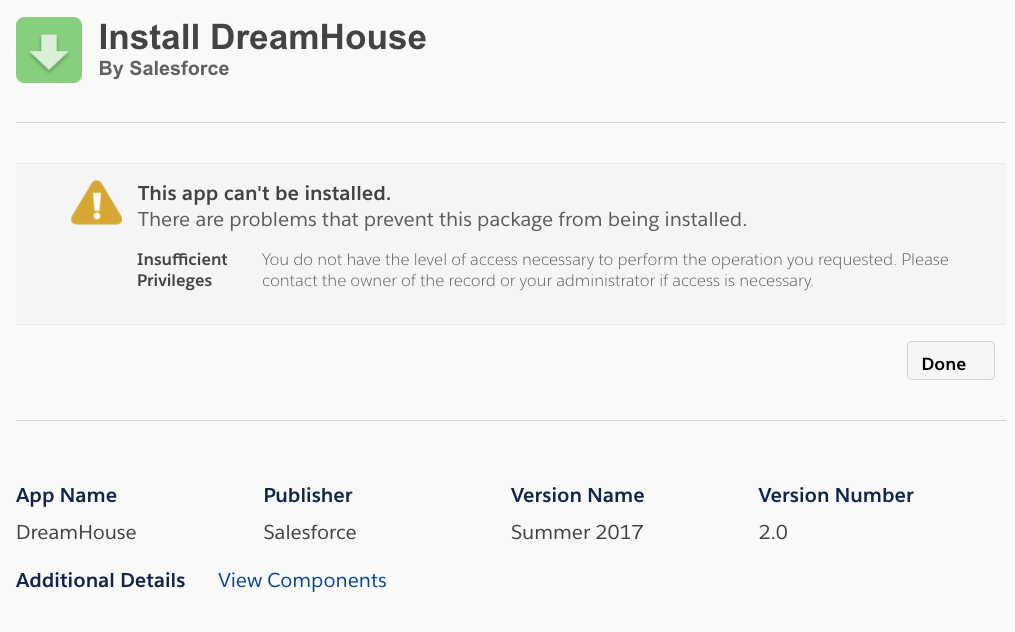The height and width of the screenshot is (632, 1015).
Task: Click the Install DreamHouse page title
Action: 262,37
